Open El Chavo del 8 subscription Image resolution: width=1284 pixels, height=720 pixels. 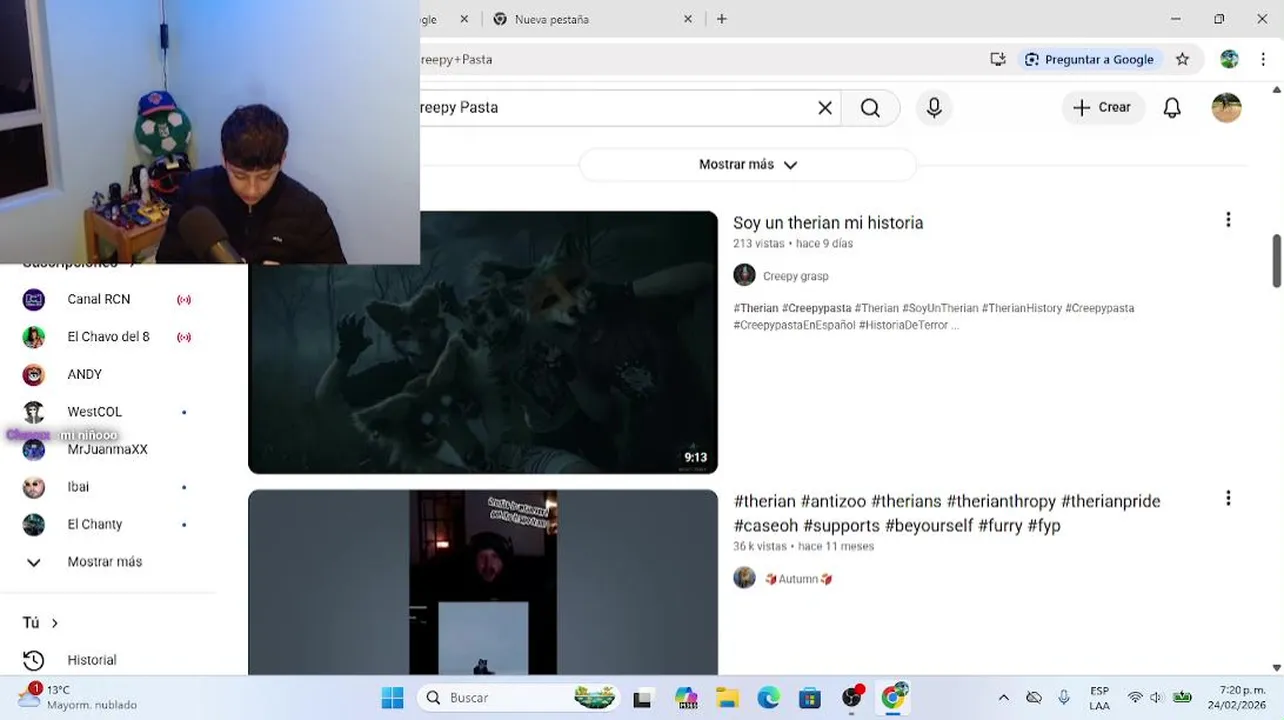click(108, 337)
